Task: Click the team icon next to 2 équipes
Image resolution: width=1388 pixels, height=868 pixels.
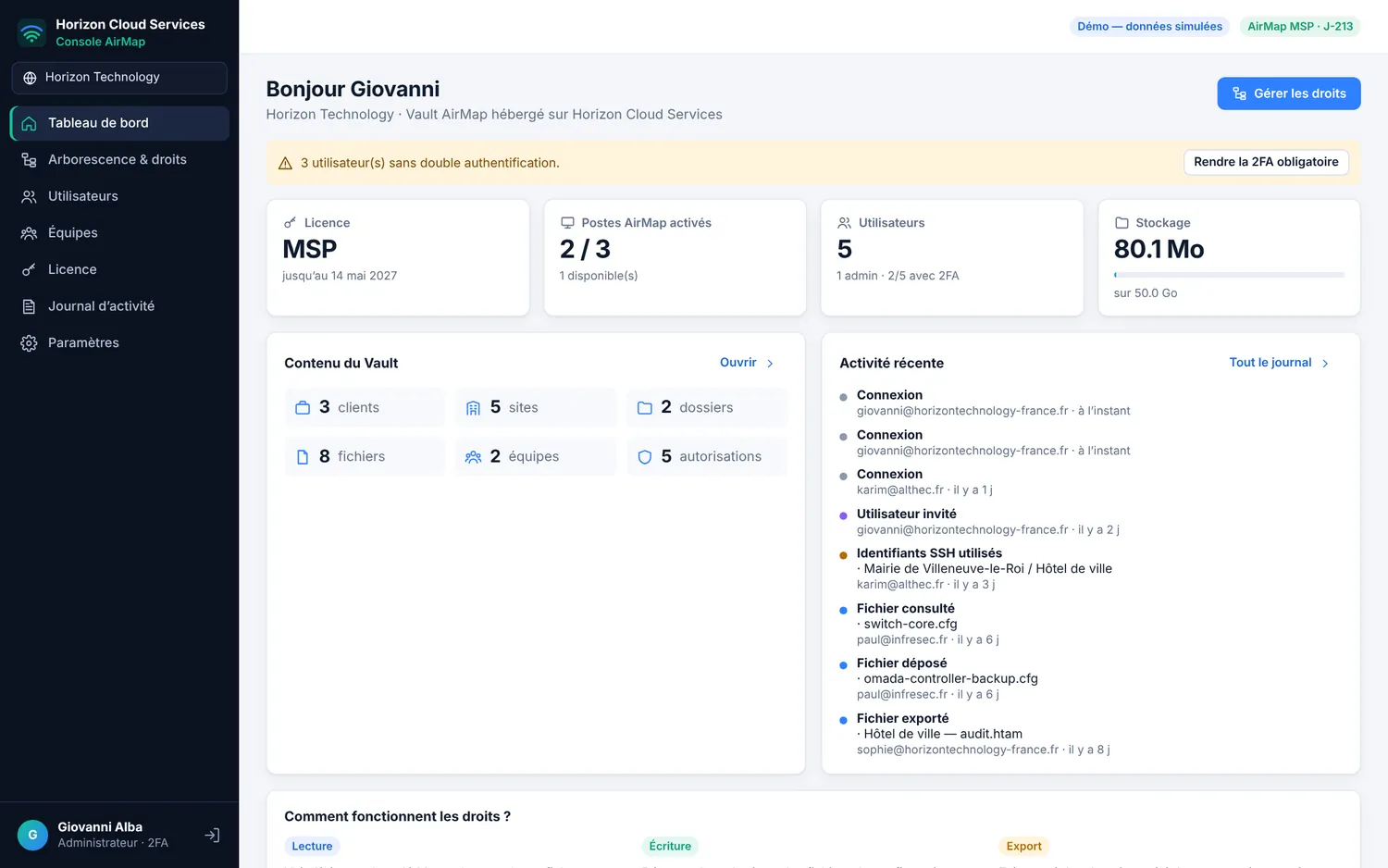Action: pyautogui.click(x=473, y=457)
